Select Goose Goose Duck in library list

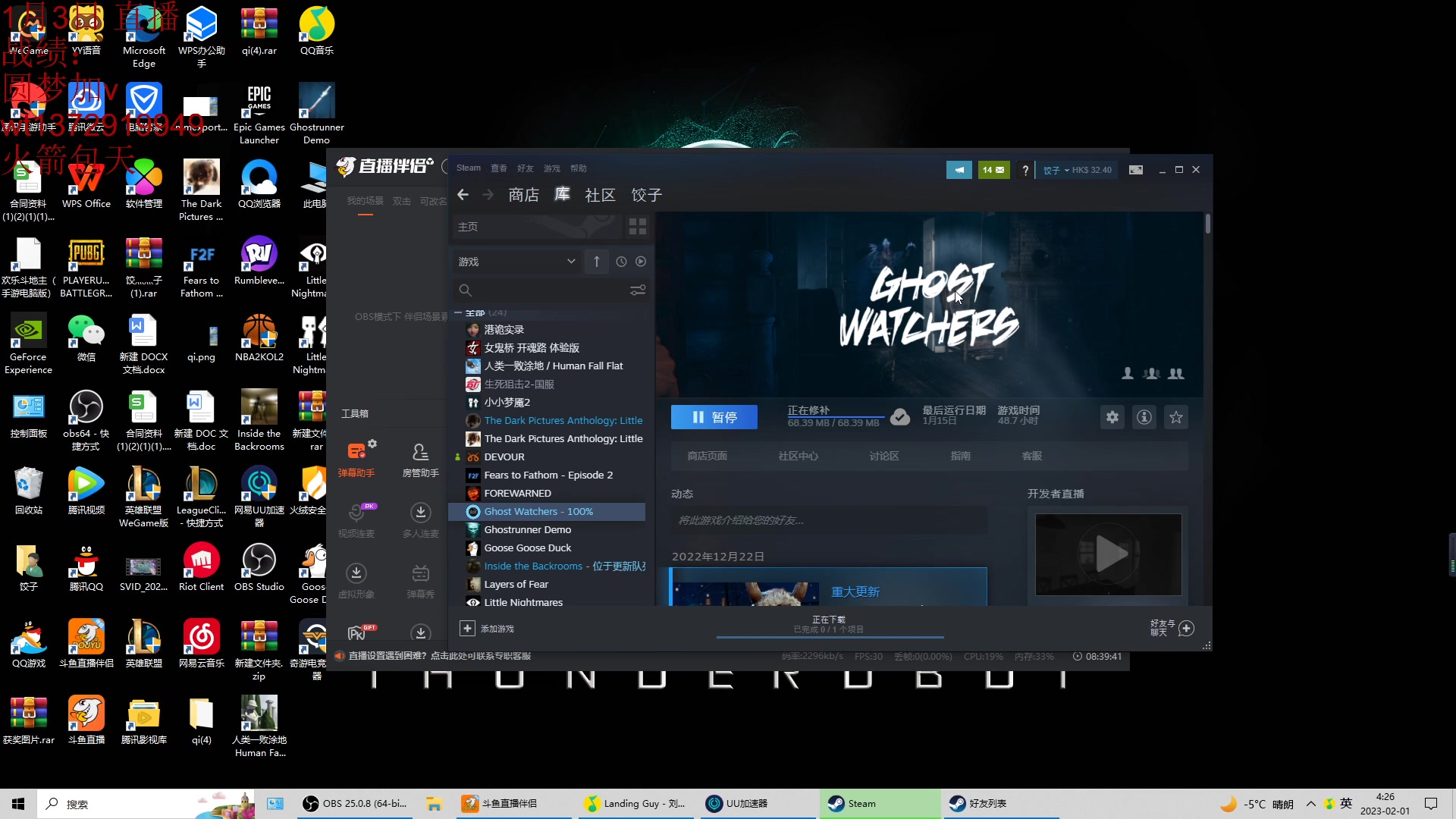[x=528, y=548]
